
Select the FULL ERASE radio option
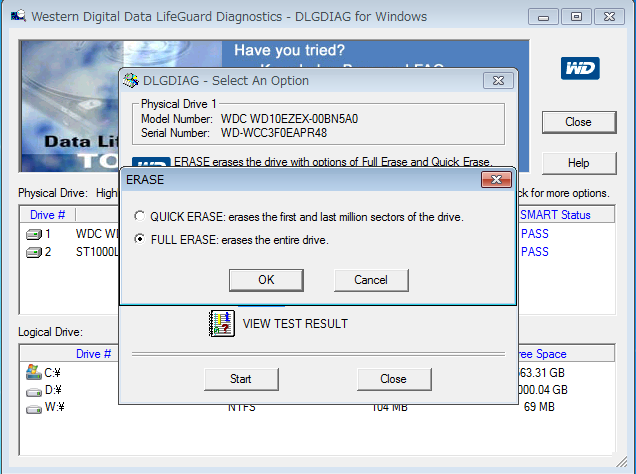(x=140, y=239)
